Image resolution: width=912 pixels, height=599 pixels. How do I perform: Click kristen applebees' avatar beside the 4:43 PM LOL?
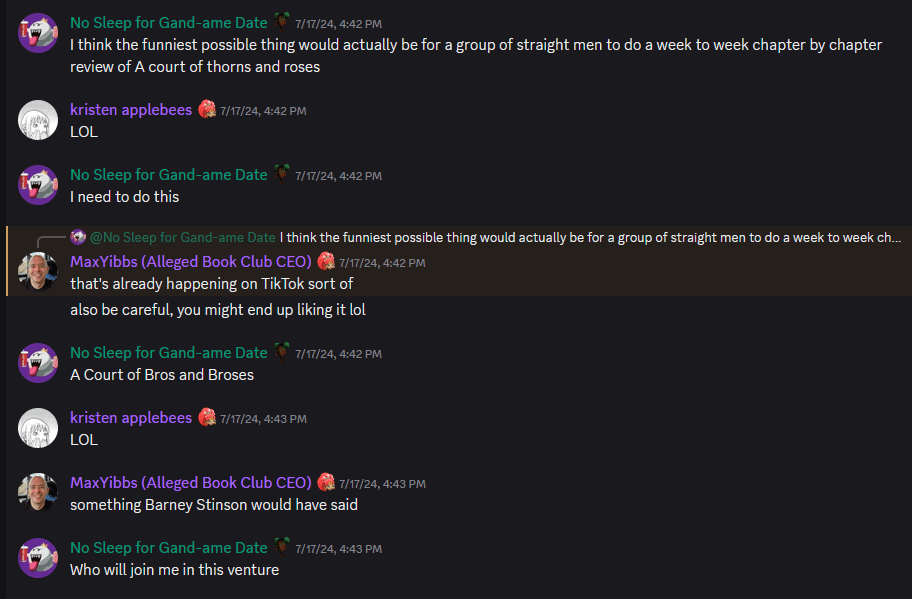pos(38,428)
